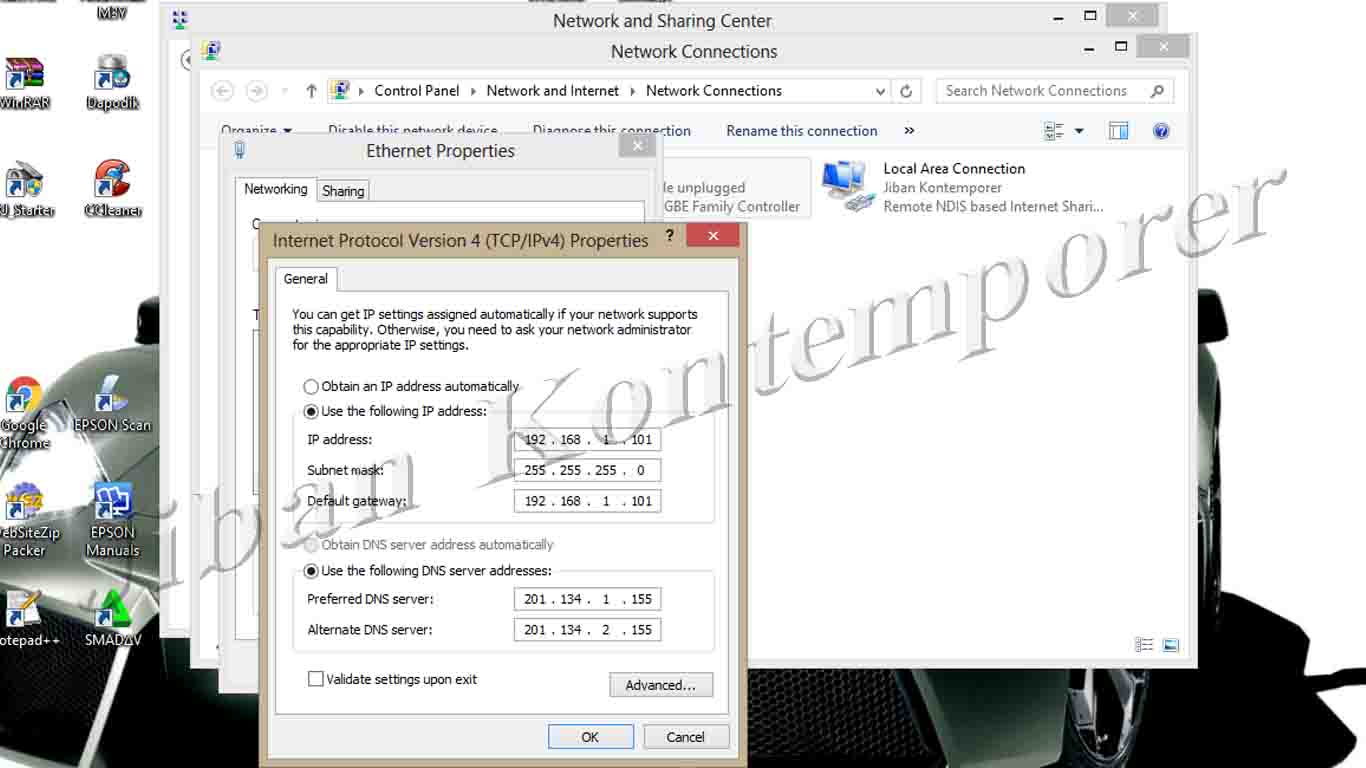Cancel the IPv4 Properties dialog
1366x768 pixels.
[x=685, y=737]
